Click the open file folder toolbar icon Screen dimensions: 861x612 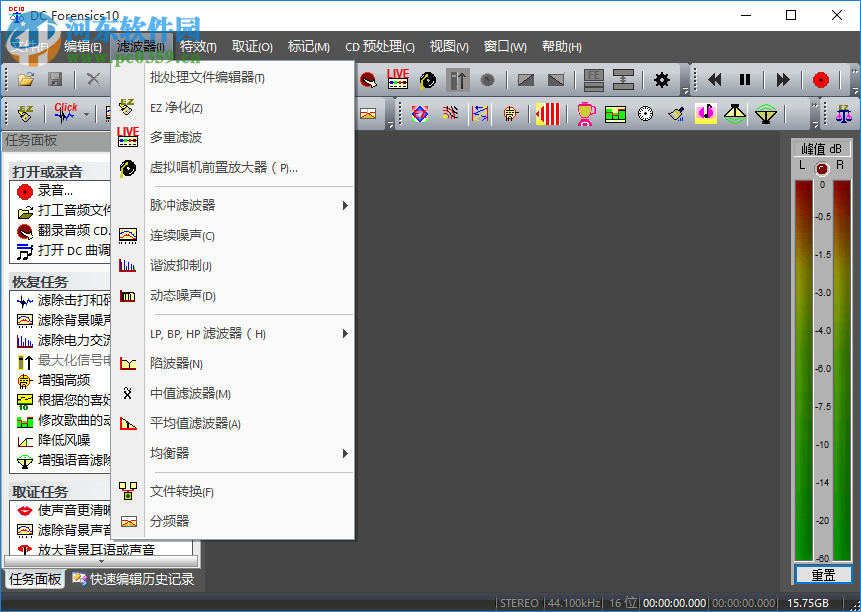pos(26,80)
